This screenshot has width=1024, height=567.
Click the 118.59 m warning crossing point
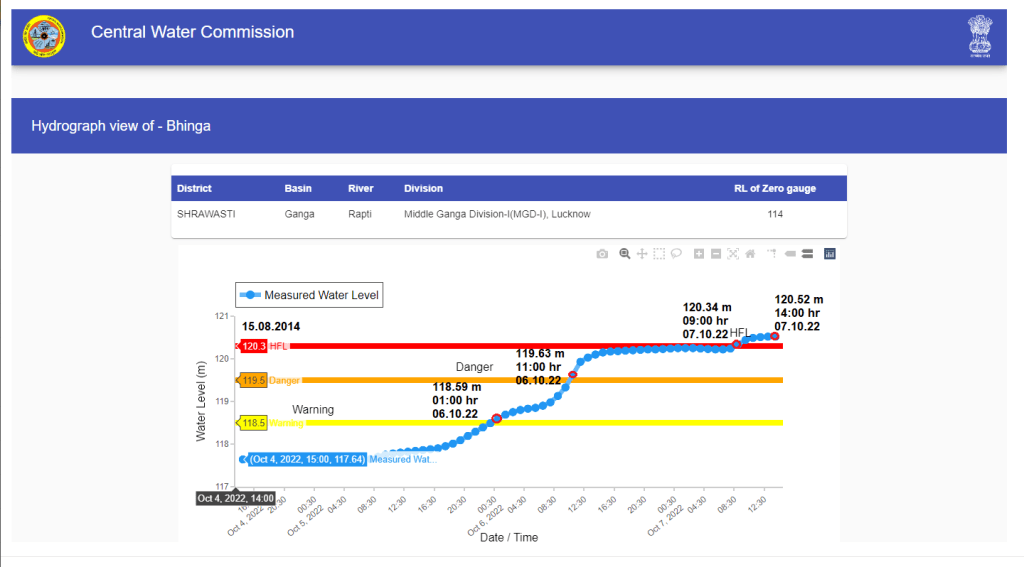497,419
